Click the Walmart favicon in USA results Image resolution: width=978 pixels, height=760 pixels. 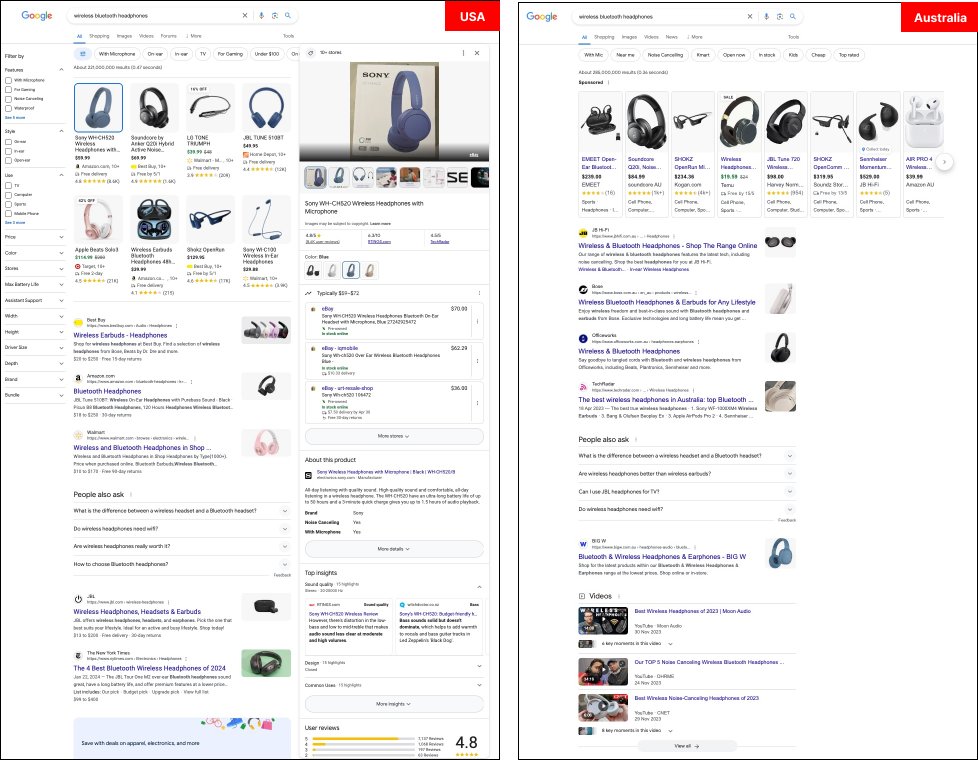(x=78, y=435)
